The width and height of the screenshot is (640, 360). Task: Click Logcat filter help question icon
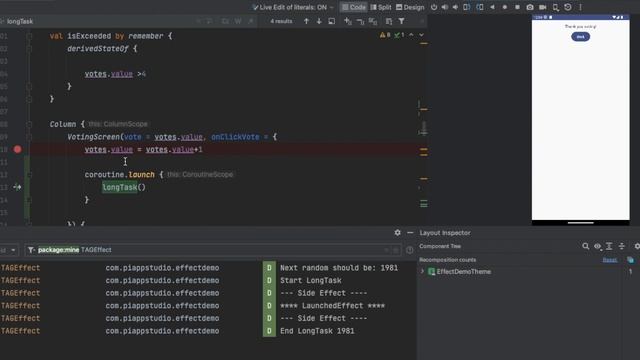409,250
